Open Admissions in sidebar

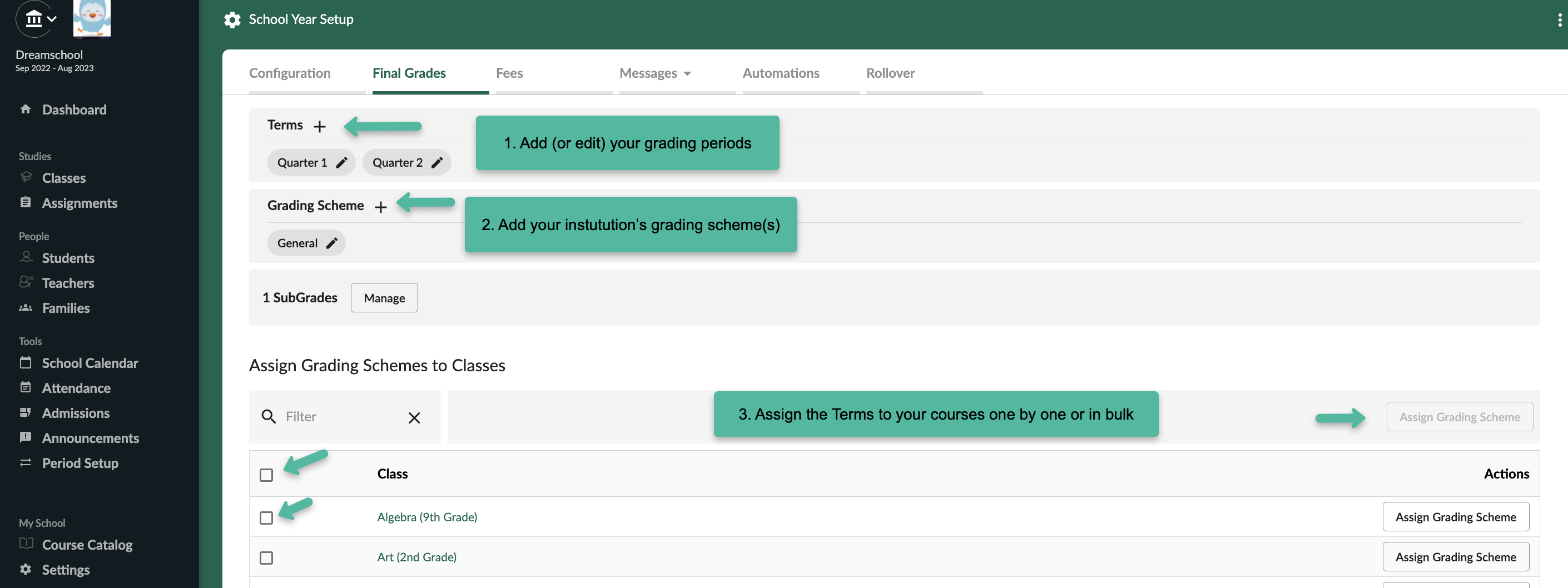(x=76, y=413)
